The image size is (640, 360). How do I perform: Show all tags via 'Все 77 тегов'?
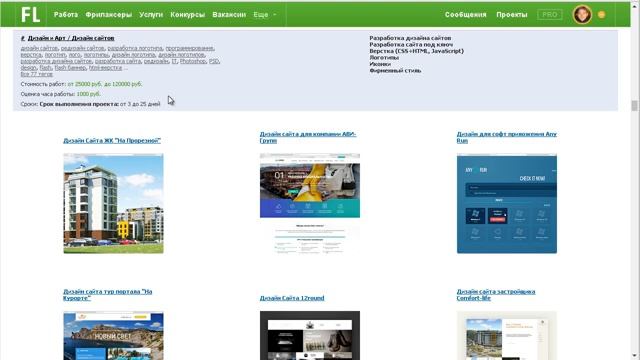click(37, 74)
